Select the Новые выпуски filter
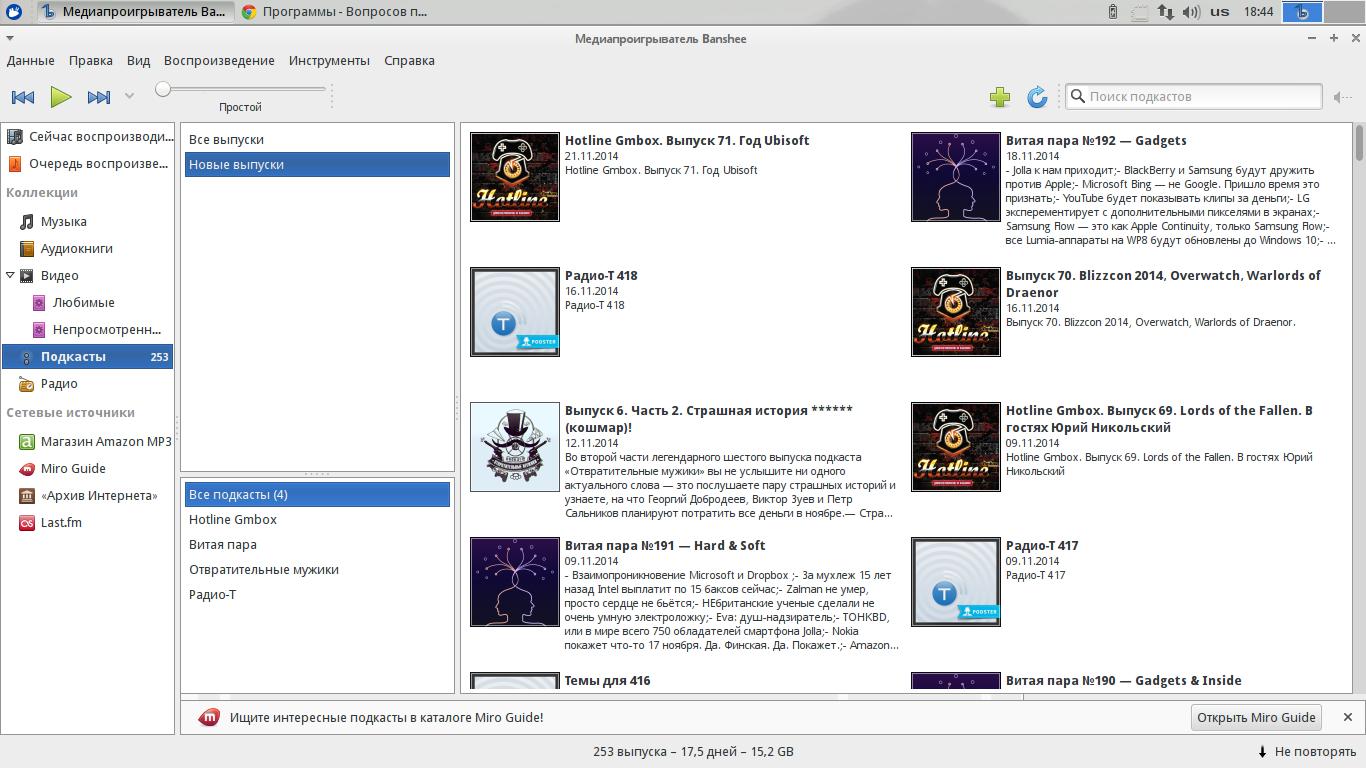 tap(317, 165)
